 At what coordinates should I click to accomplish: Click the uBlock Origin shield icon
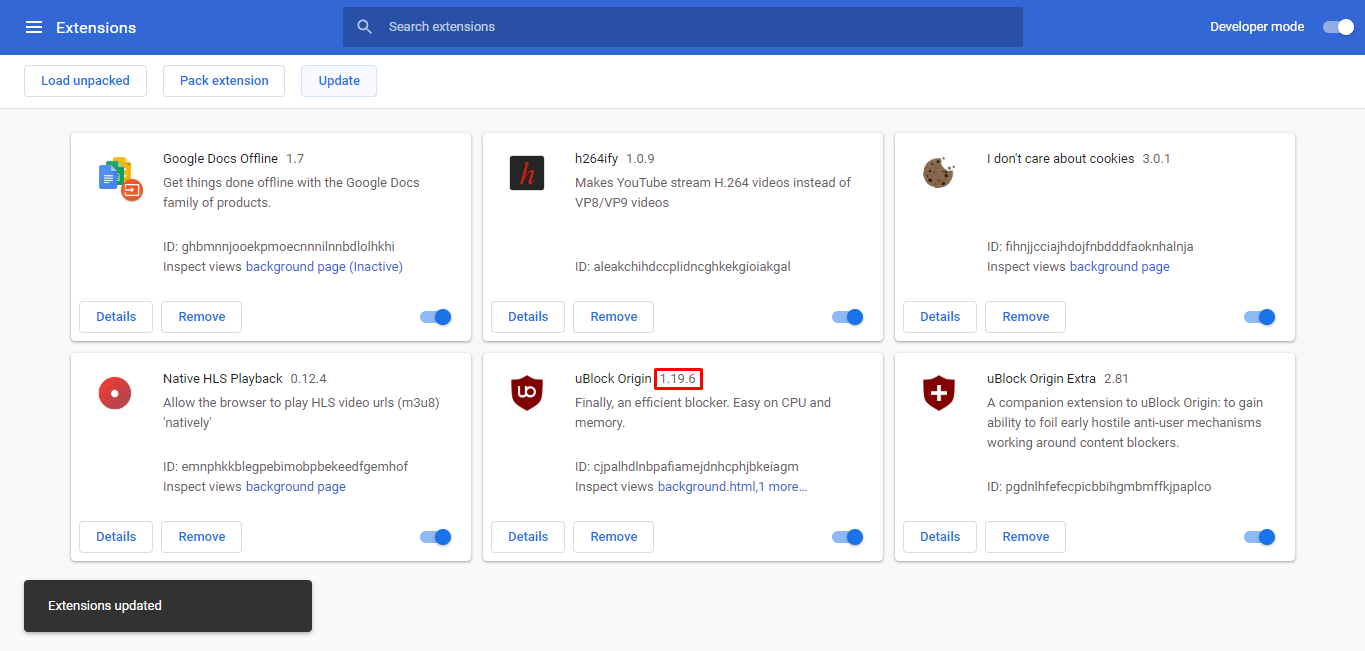[527, 393]
